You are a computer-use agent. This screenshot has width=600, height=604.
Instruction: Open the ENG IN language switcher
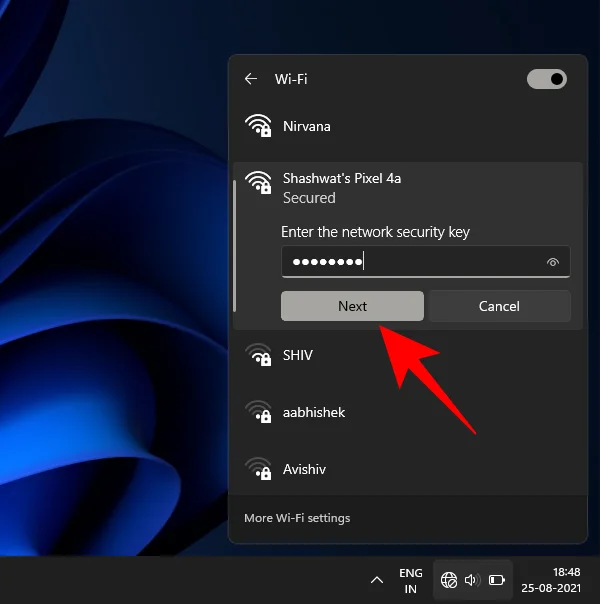[411, 581]
